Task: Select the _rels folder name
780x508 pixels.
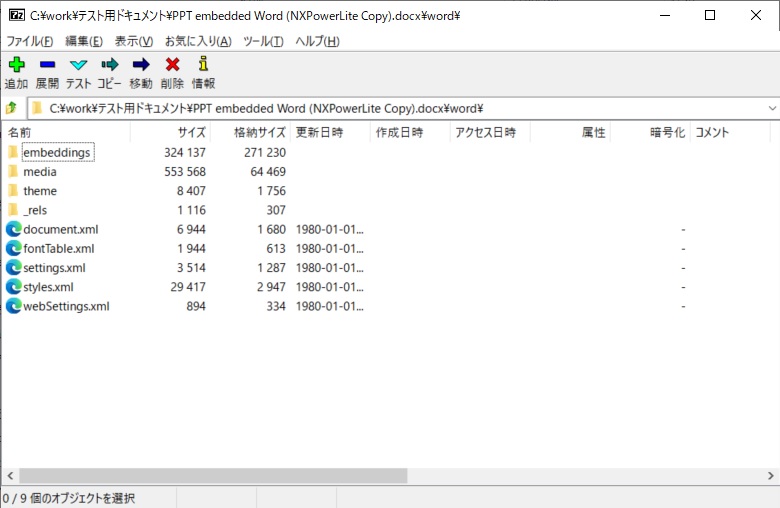Action: point(35,210)
